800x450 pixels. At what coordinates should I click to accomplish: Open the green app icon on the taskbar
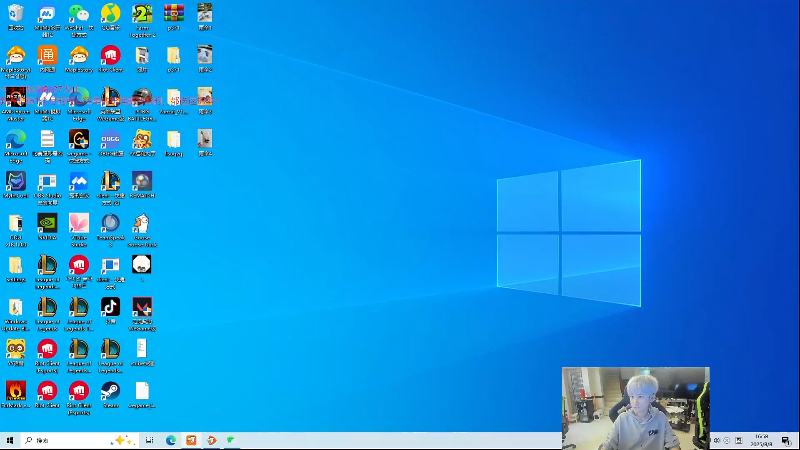tap(231, 440)
